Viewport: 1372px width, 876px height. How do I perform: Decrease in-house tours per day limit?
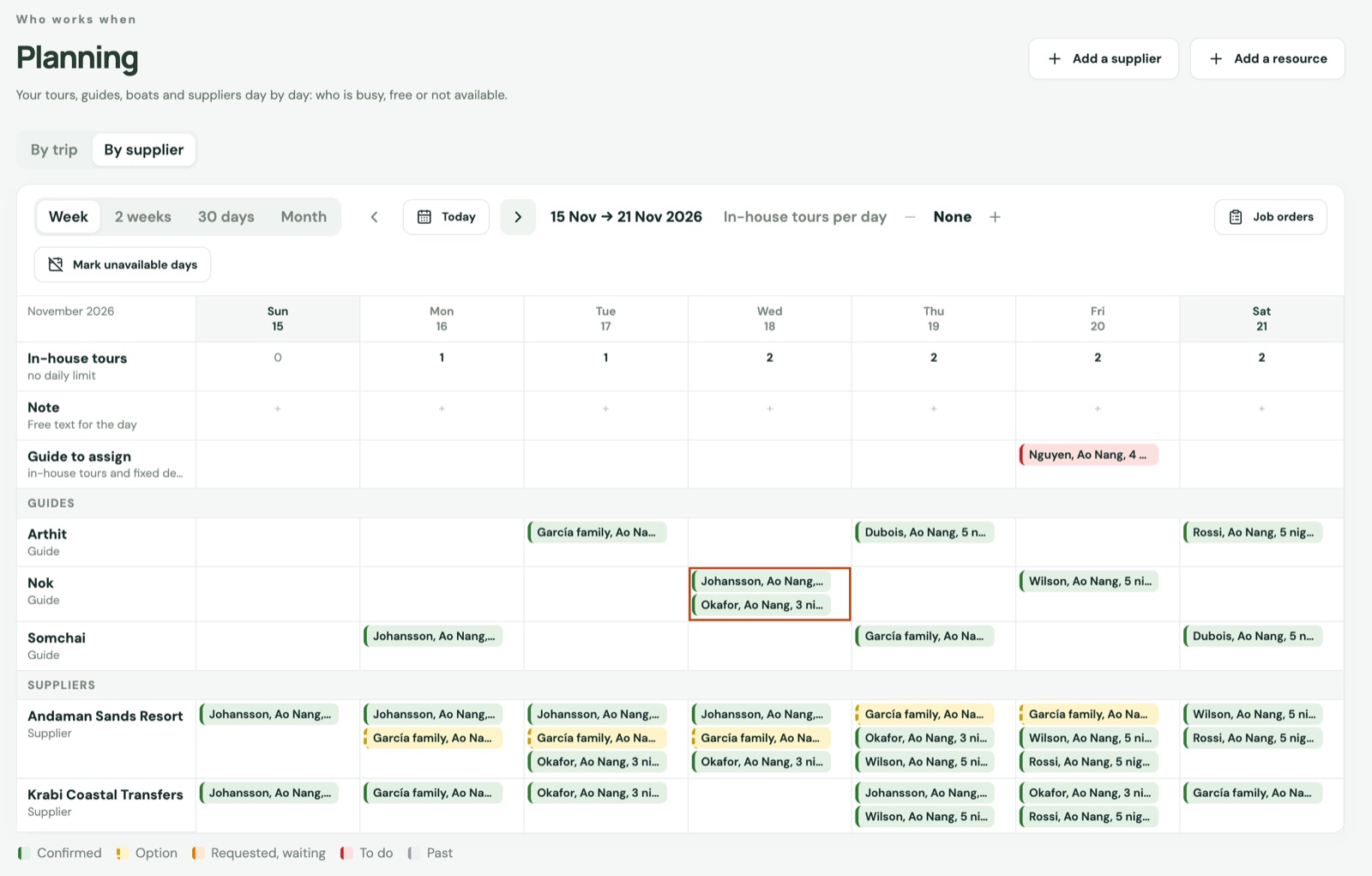910,217
